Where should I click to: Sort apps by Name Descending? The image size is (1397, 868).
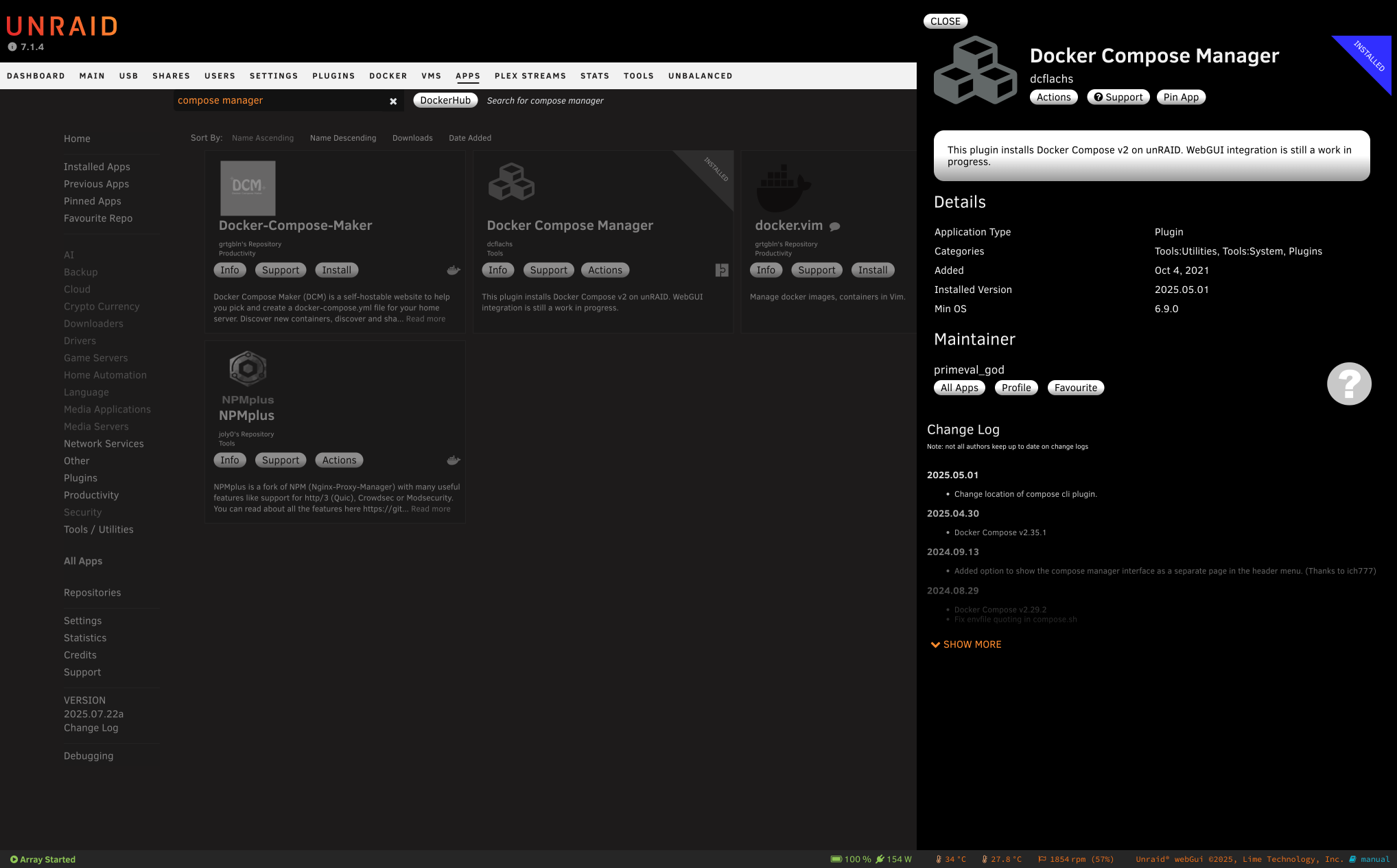[x=343, y=138]
